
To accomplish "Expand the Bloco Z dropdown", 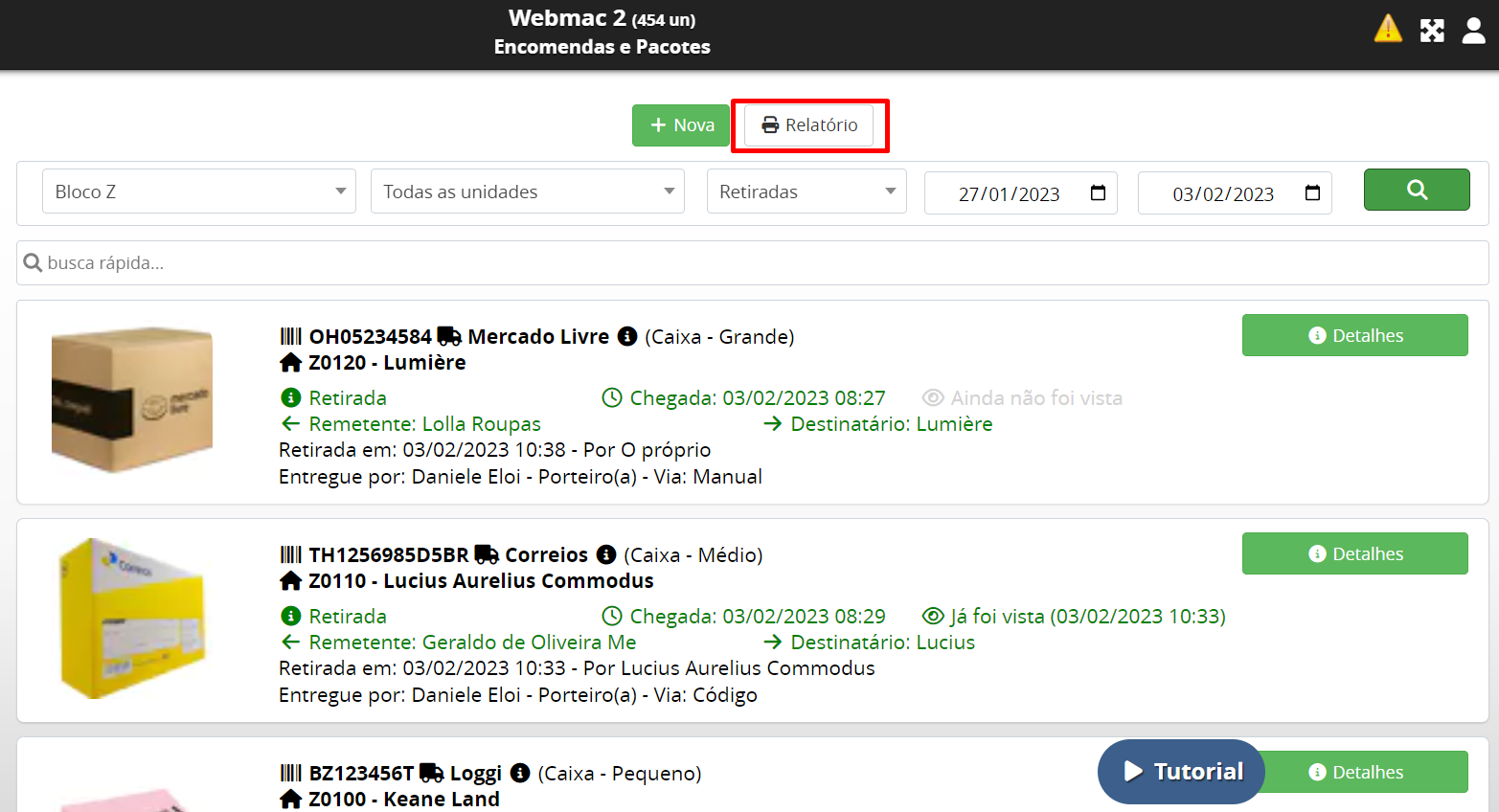I will 199,192.
